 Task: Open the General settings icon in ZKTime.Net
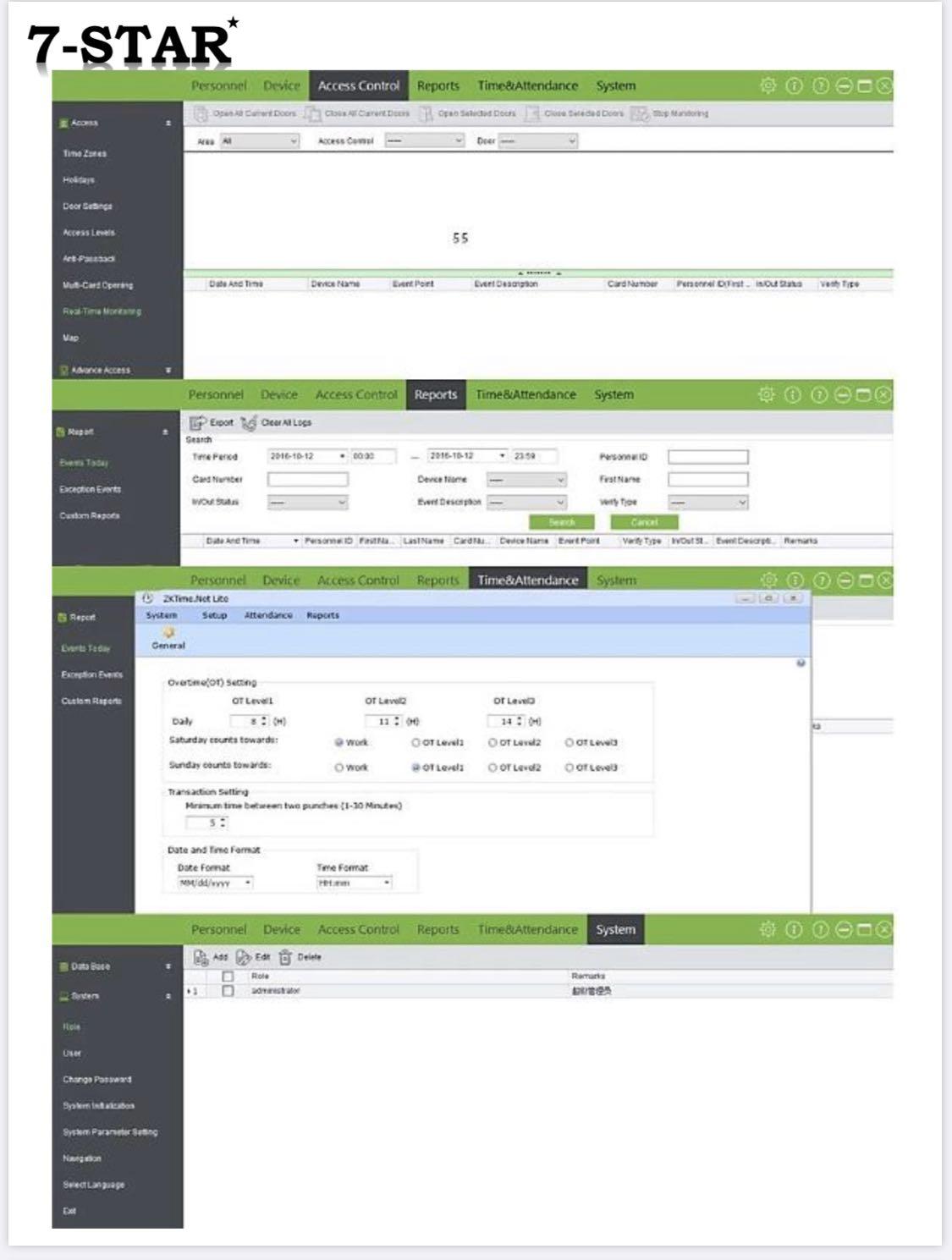click(168, 635)
